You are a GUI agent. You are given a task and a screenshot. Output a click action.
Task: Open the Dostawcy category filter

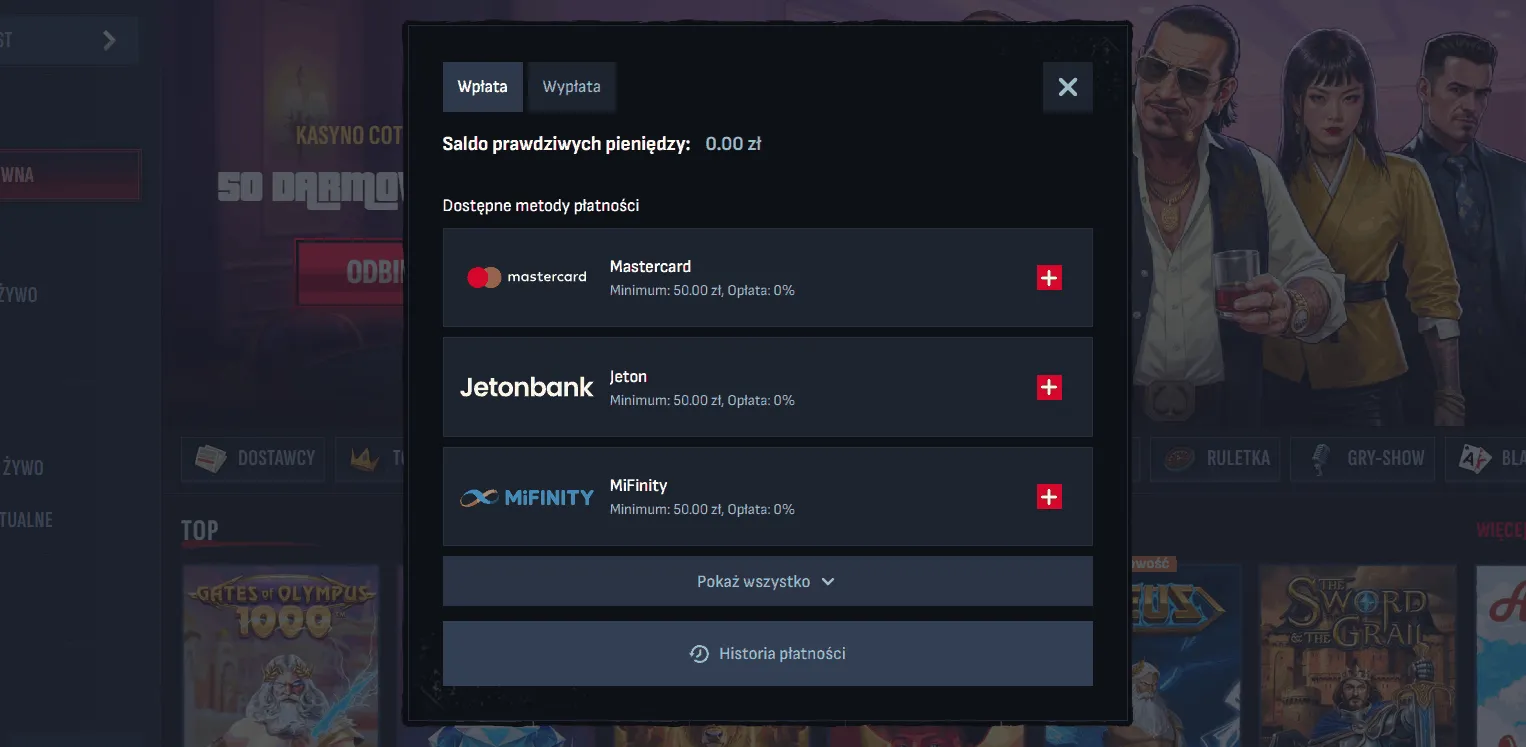[254, 459]
